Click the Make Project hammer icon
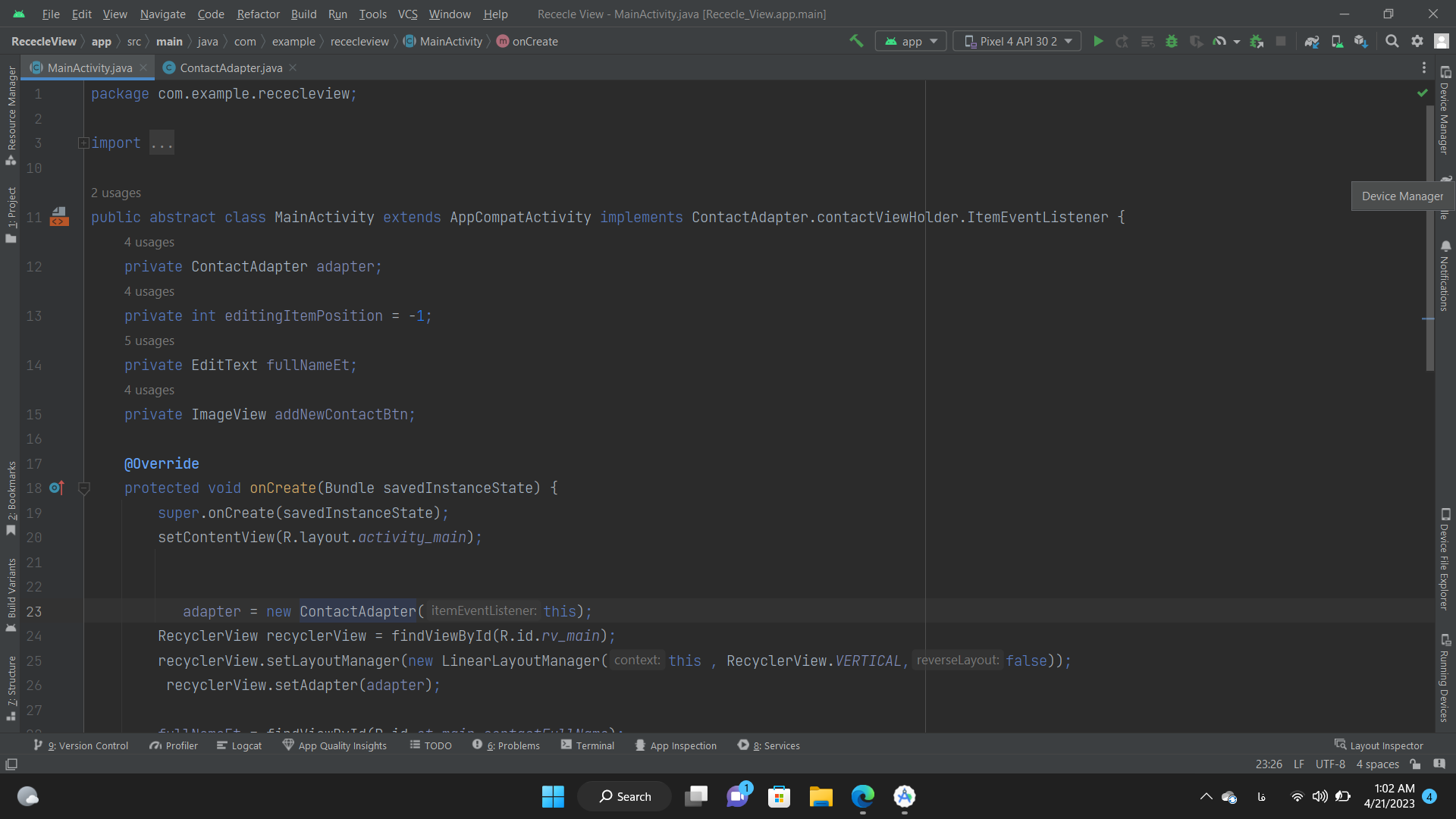Image resolution: width=1456 pixels, height=819 pixels. click(856, 41)
